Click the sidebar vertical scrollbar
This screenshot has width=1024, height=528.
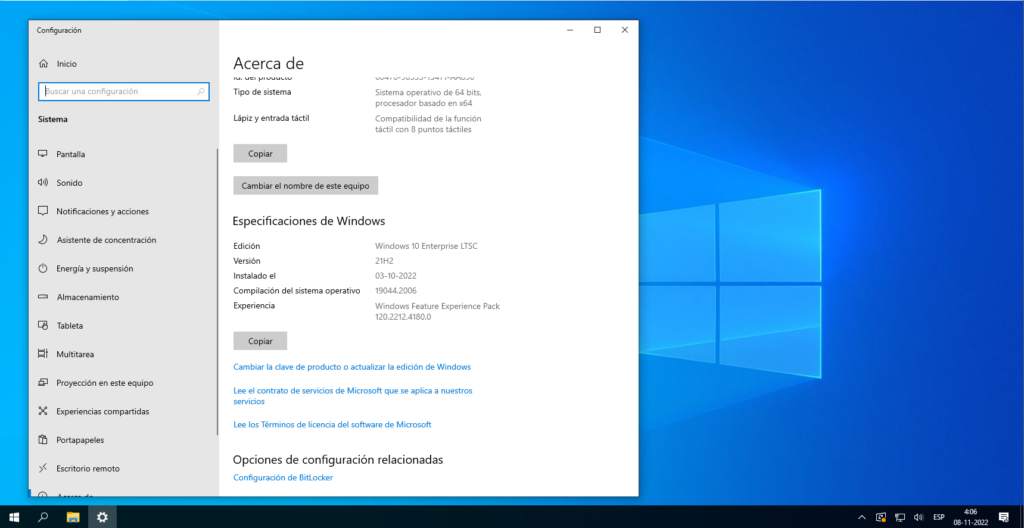217,292
